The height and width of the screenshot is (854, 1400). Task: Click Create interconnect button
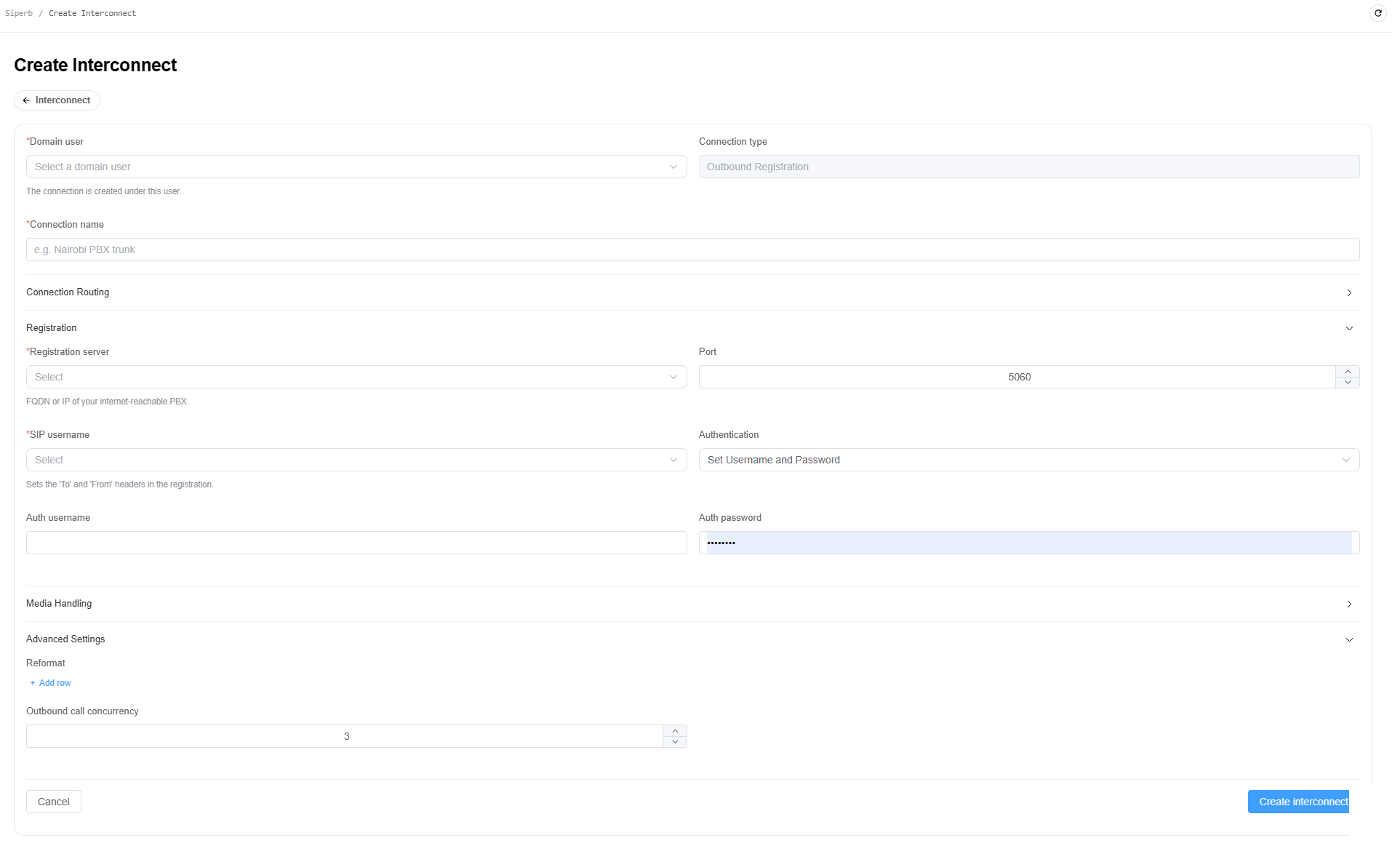click(x=1298, y=802)
